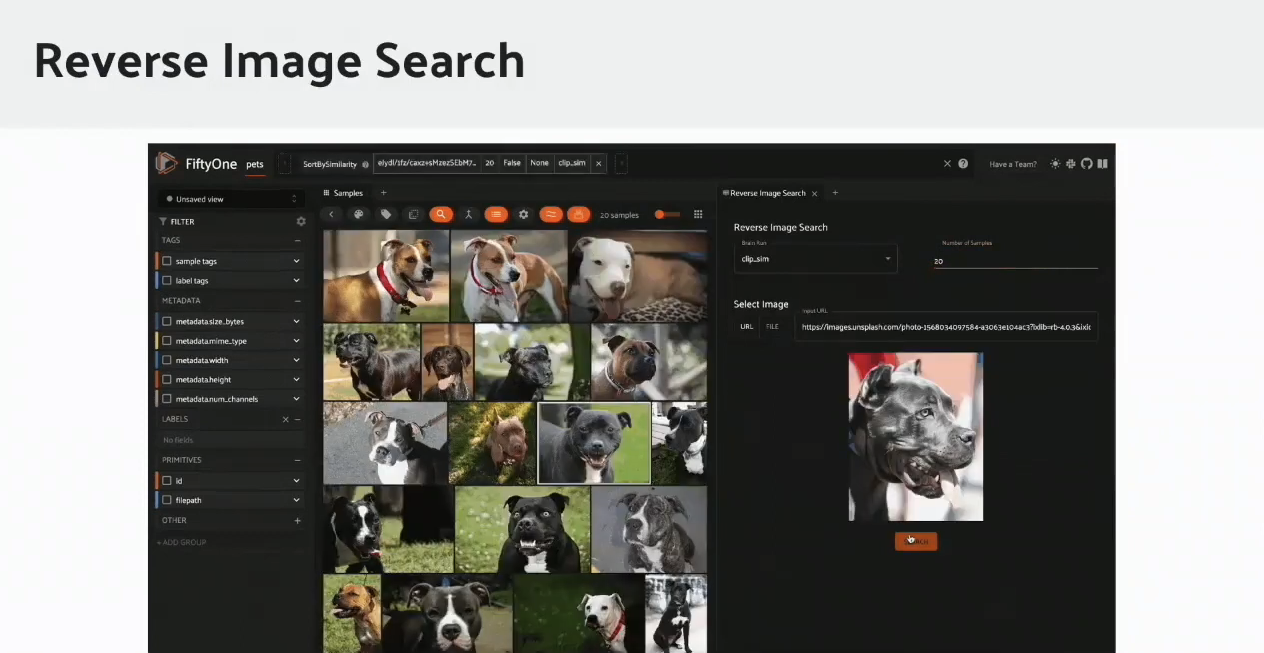This screenshot has width=1264, height=653.
Task: Switch to the FILE tab in Select Image
Action: [771, 326]
